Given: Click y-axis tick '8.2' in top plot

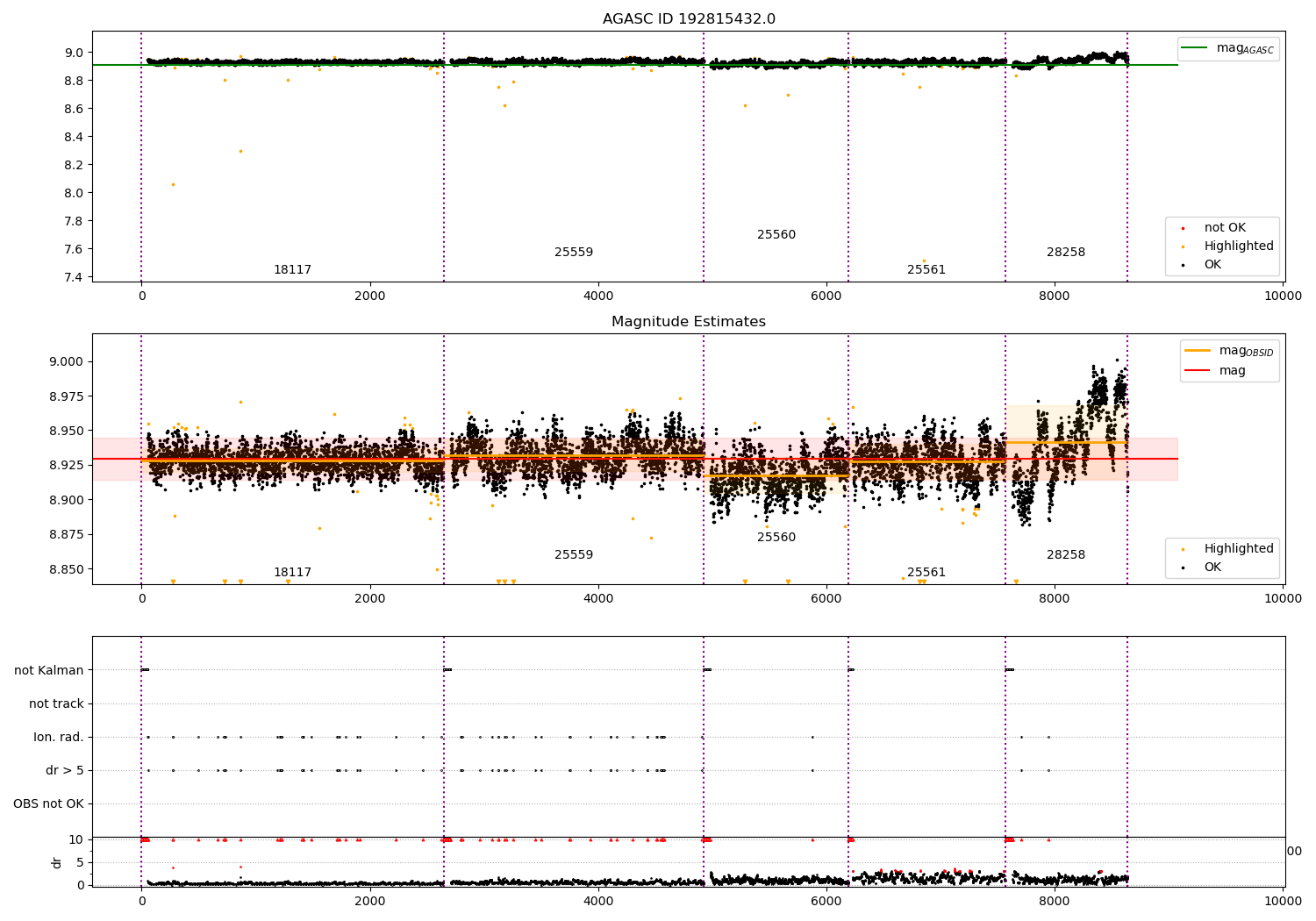Looking at the screenshot, I should click(x=74, y=165).
